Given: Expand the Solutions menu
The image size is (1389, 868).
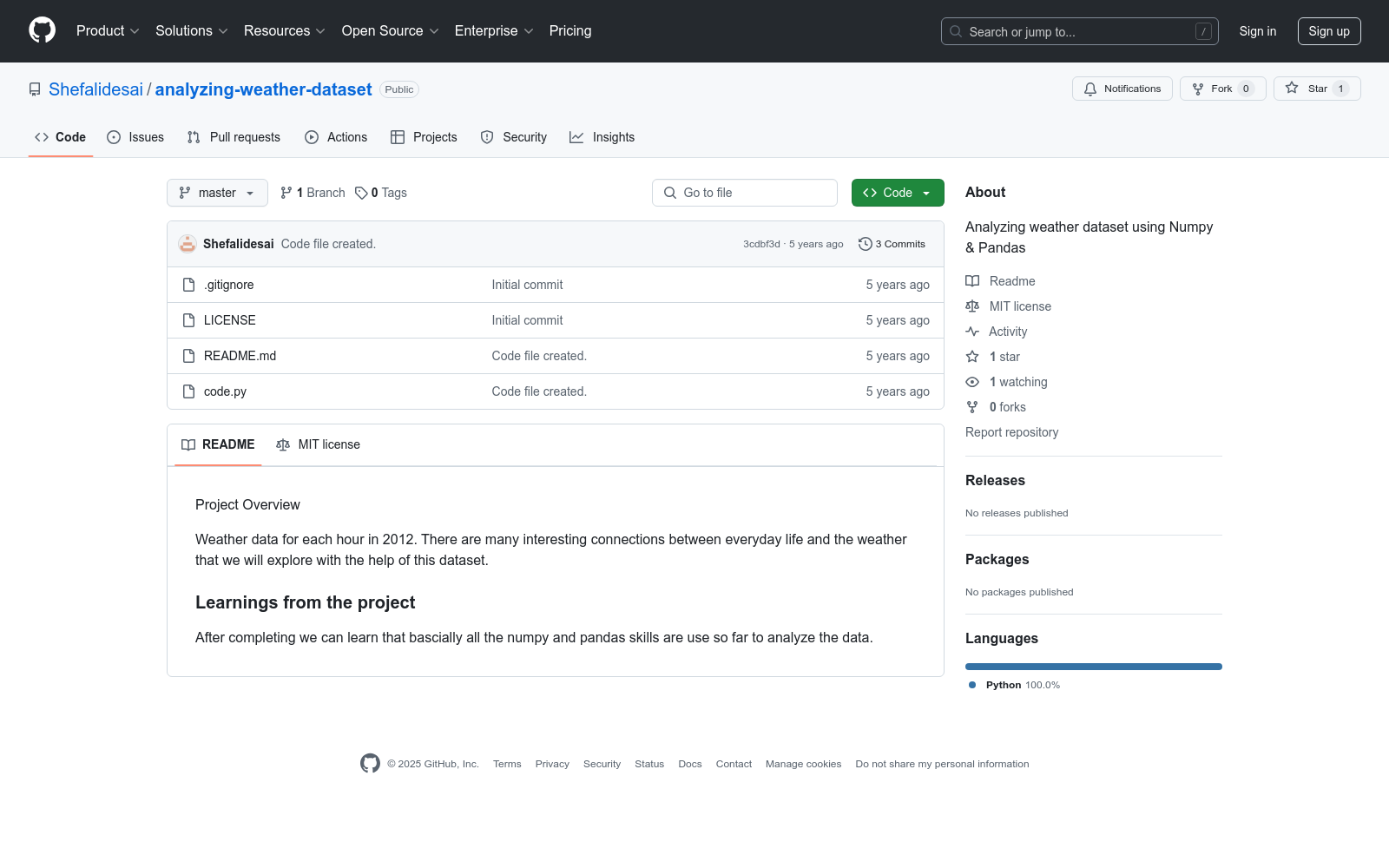Looking at the screenshot, I should (x=192, y=30).
